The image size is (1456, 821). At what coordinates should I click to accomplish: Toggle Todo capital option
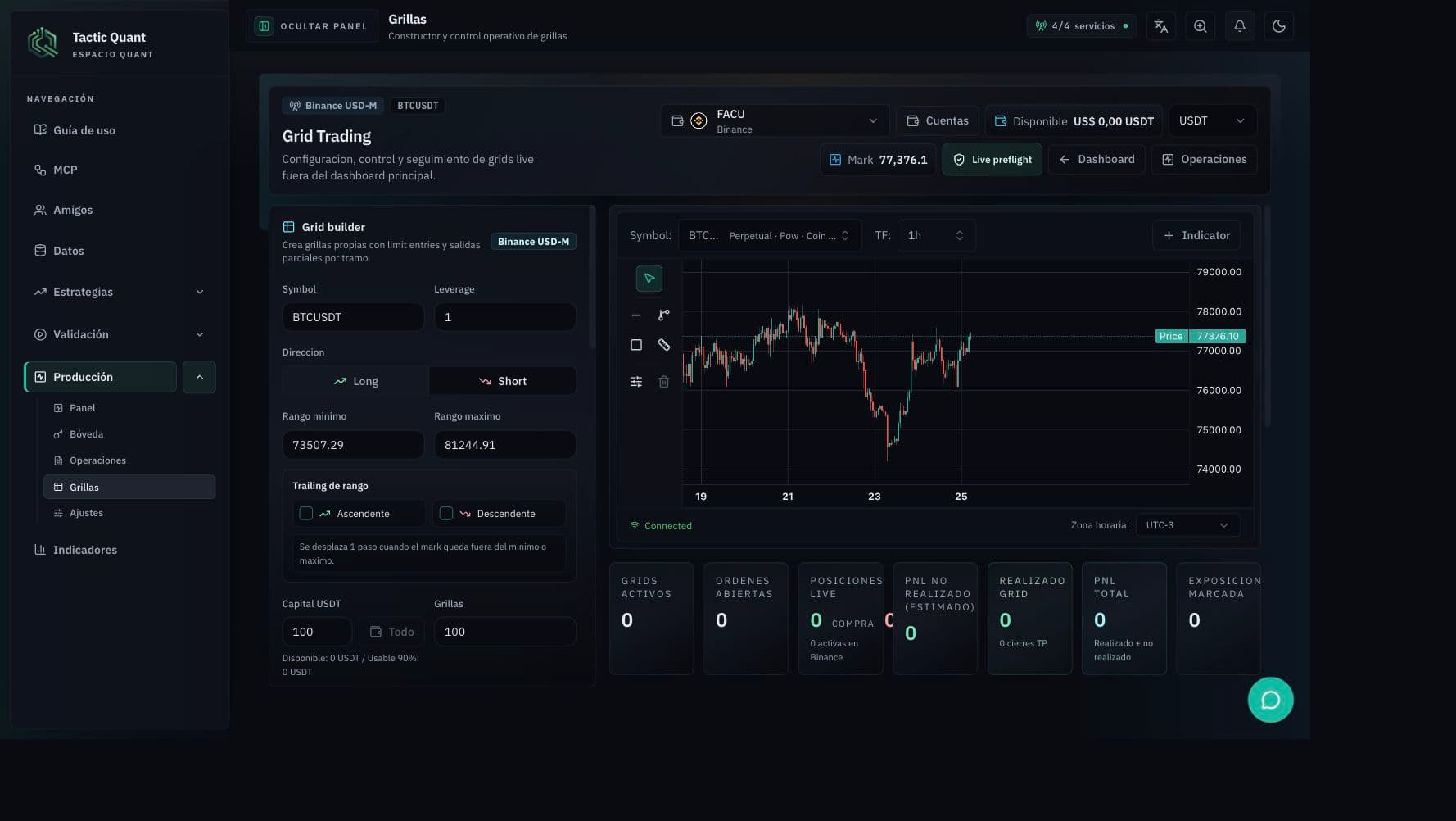[x=391, y=632]
